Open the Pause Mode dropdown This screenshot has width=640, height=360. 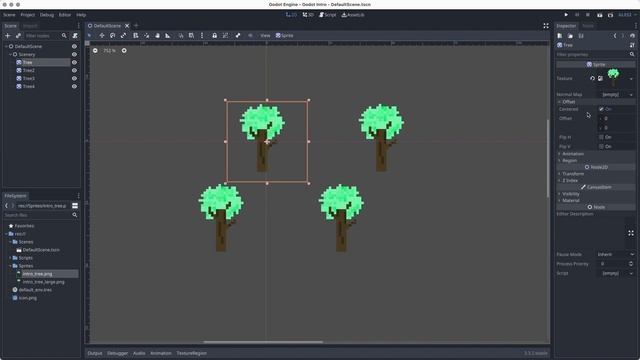(x=616, y=254)
